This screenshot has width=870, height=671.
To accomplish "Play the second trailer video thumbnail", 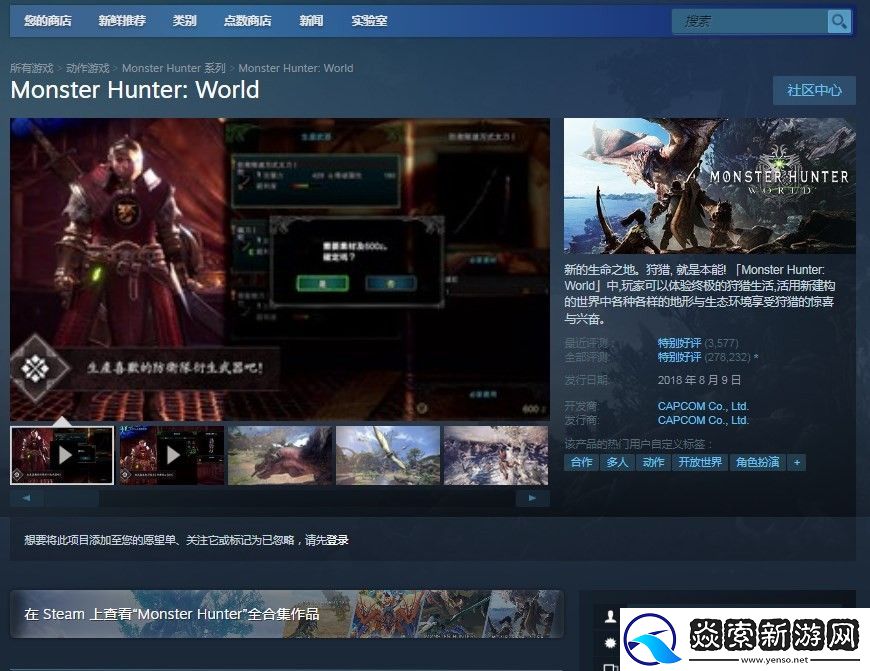I will point(170,456).
